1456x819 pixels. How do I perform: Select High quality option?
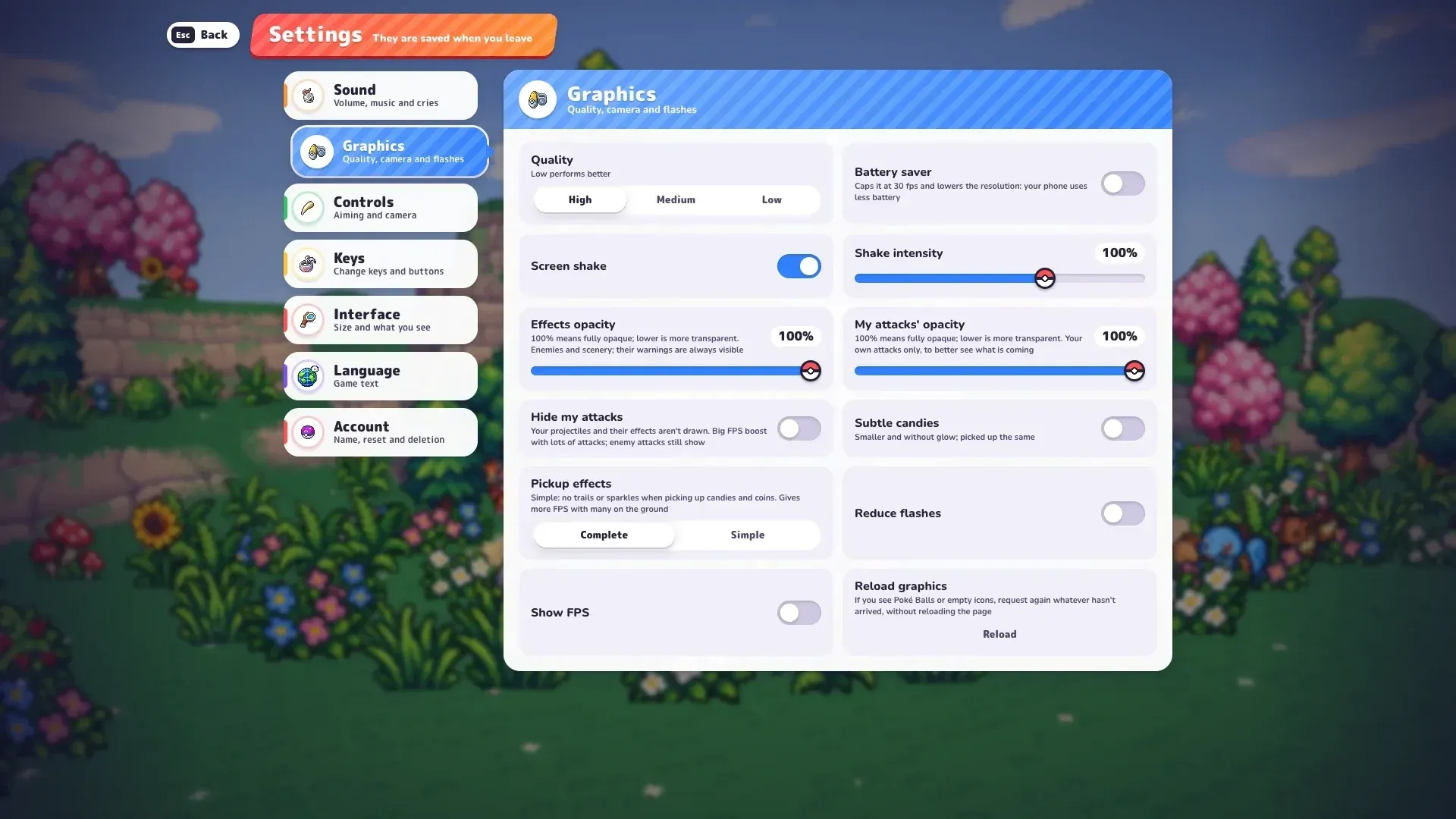point(580,199)
